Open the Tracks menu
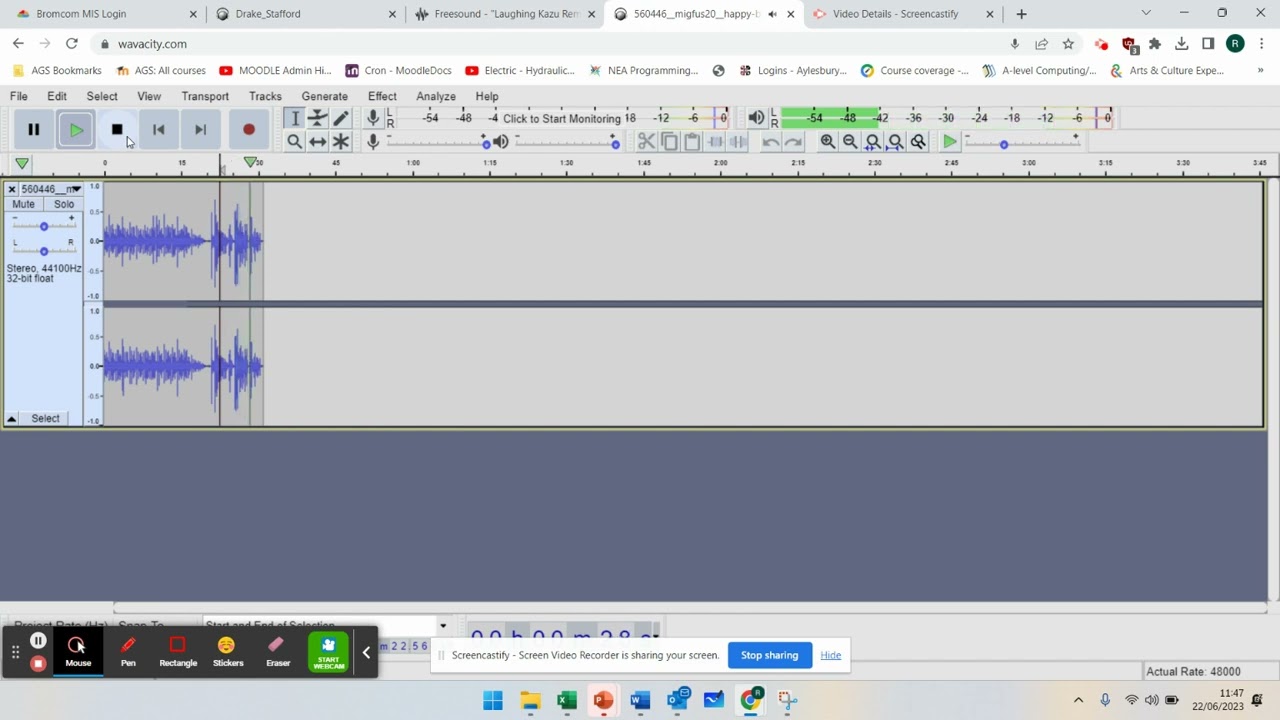1280x720 pixels. [x=265, y=96]
